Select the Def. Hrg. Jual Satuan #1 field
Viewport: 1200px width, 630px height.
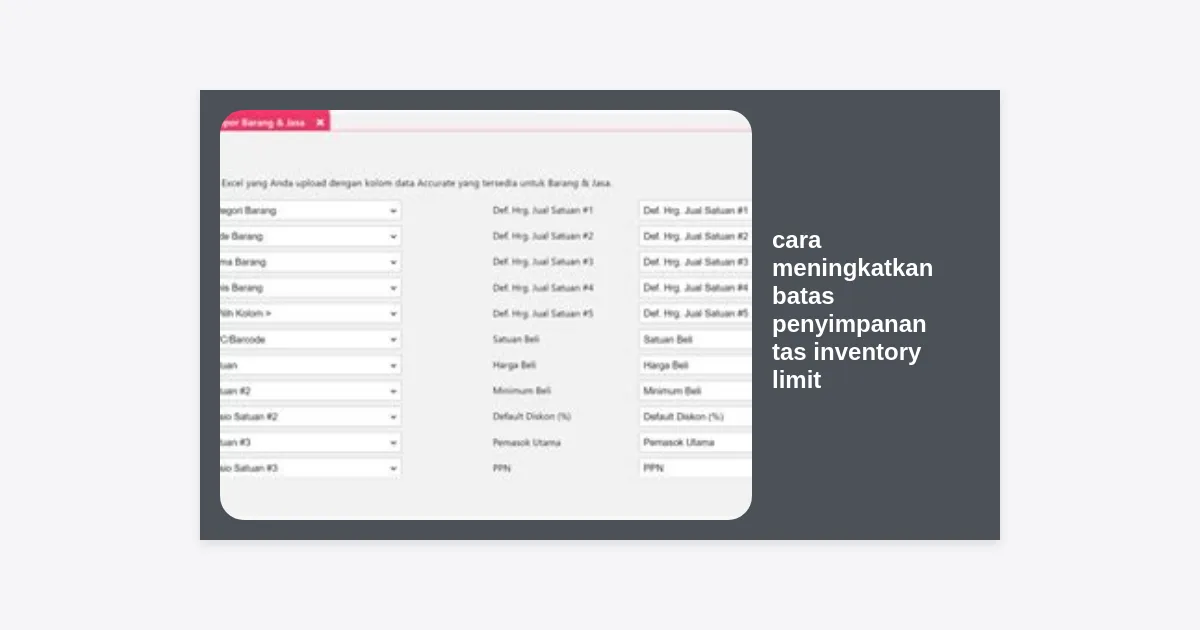click(x=695, y=211)
